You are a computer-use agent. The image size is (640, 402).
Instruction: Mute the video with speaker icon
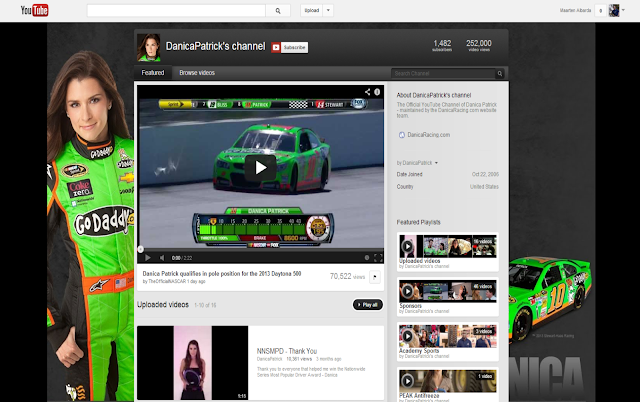point(162,258)
